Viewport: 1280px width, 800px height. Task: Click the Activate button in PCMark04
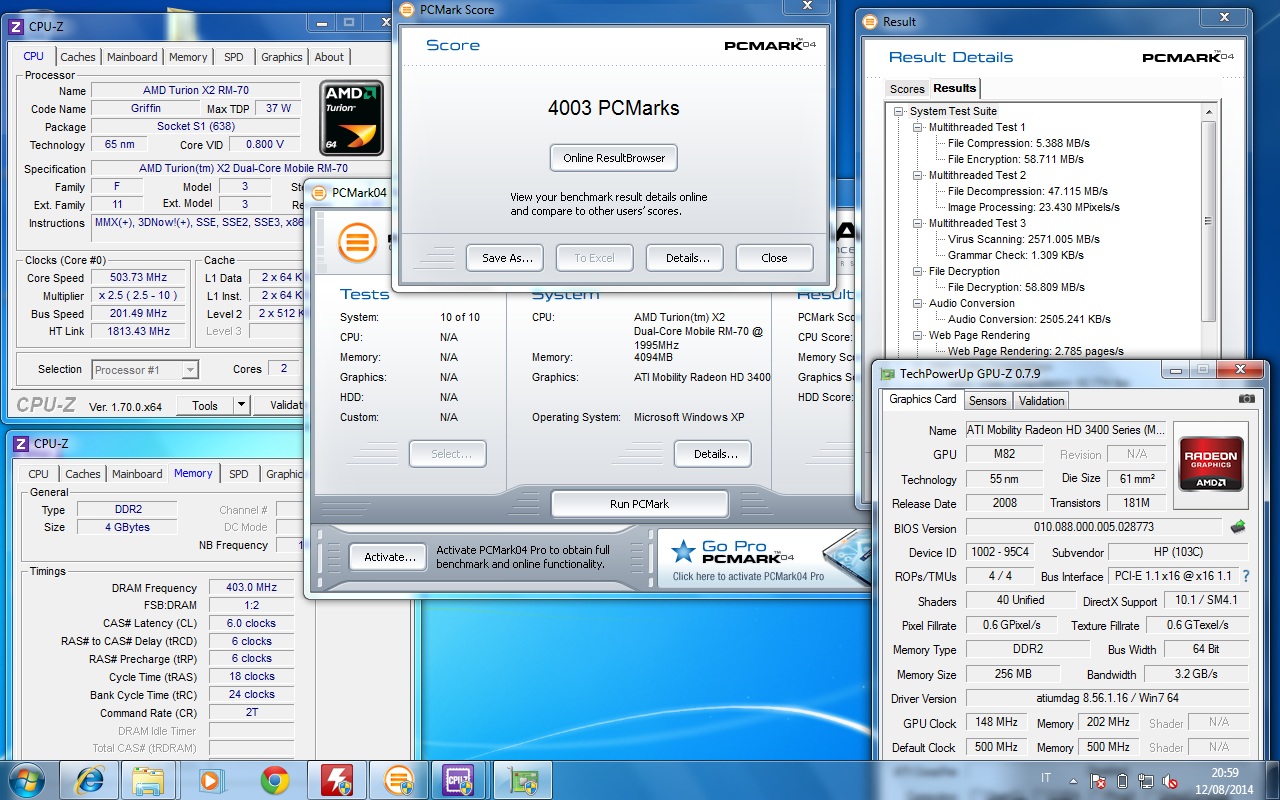[390, 557]
